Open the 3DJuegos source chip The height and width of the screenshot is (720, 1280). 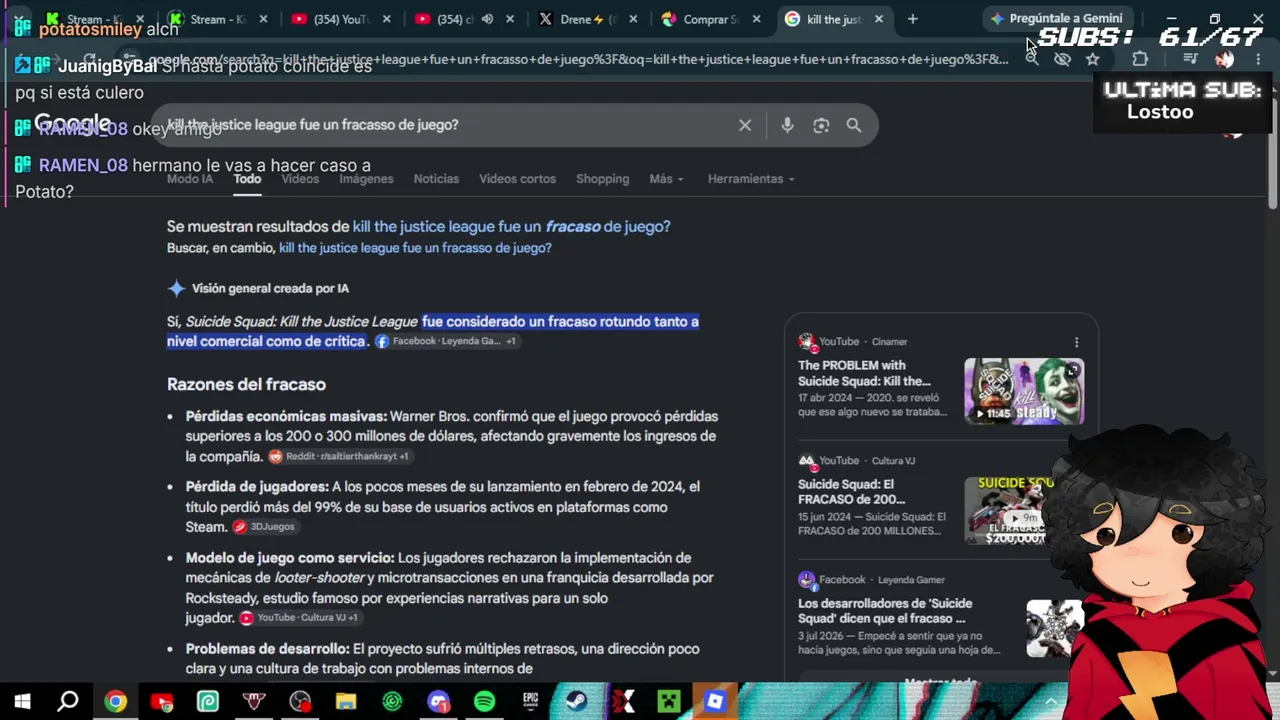tap(264, 527)
